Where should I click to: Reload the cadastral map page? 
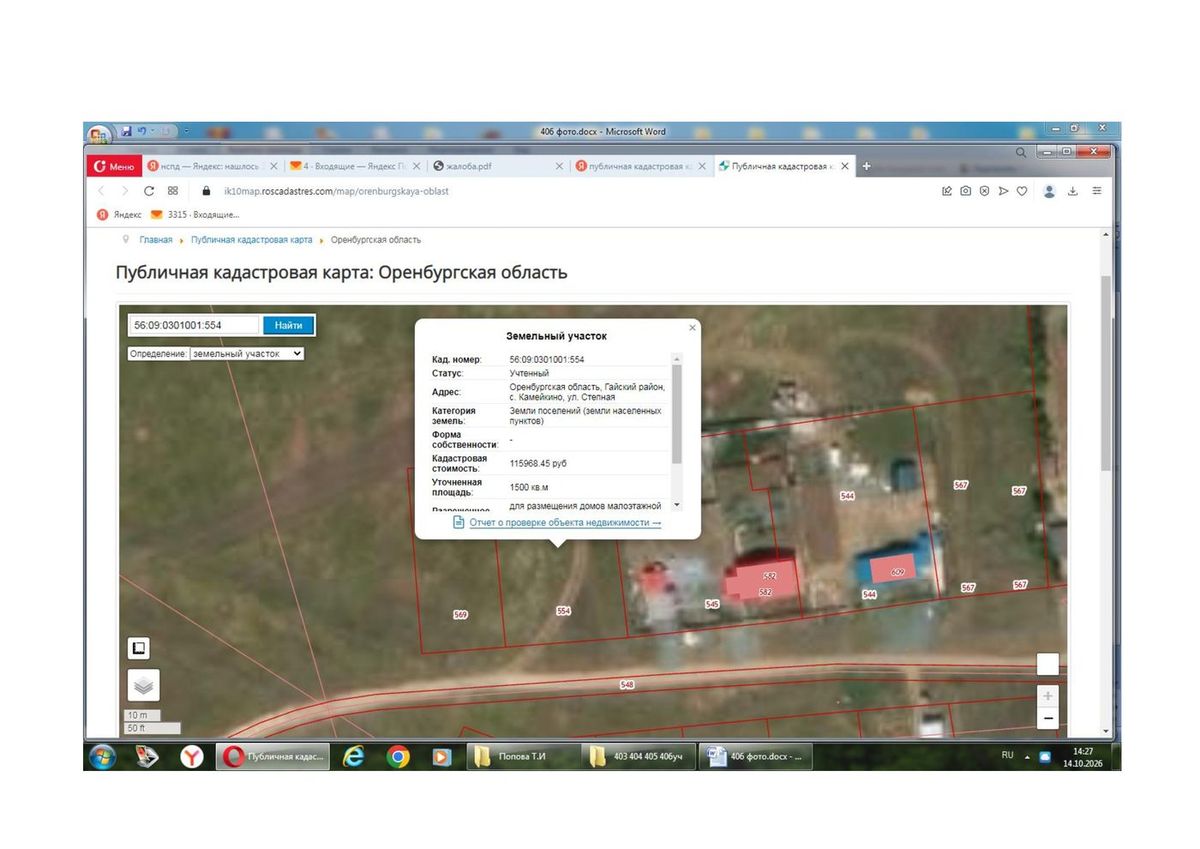coord(149,190)
